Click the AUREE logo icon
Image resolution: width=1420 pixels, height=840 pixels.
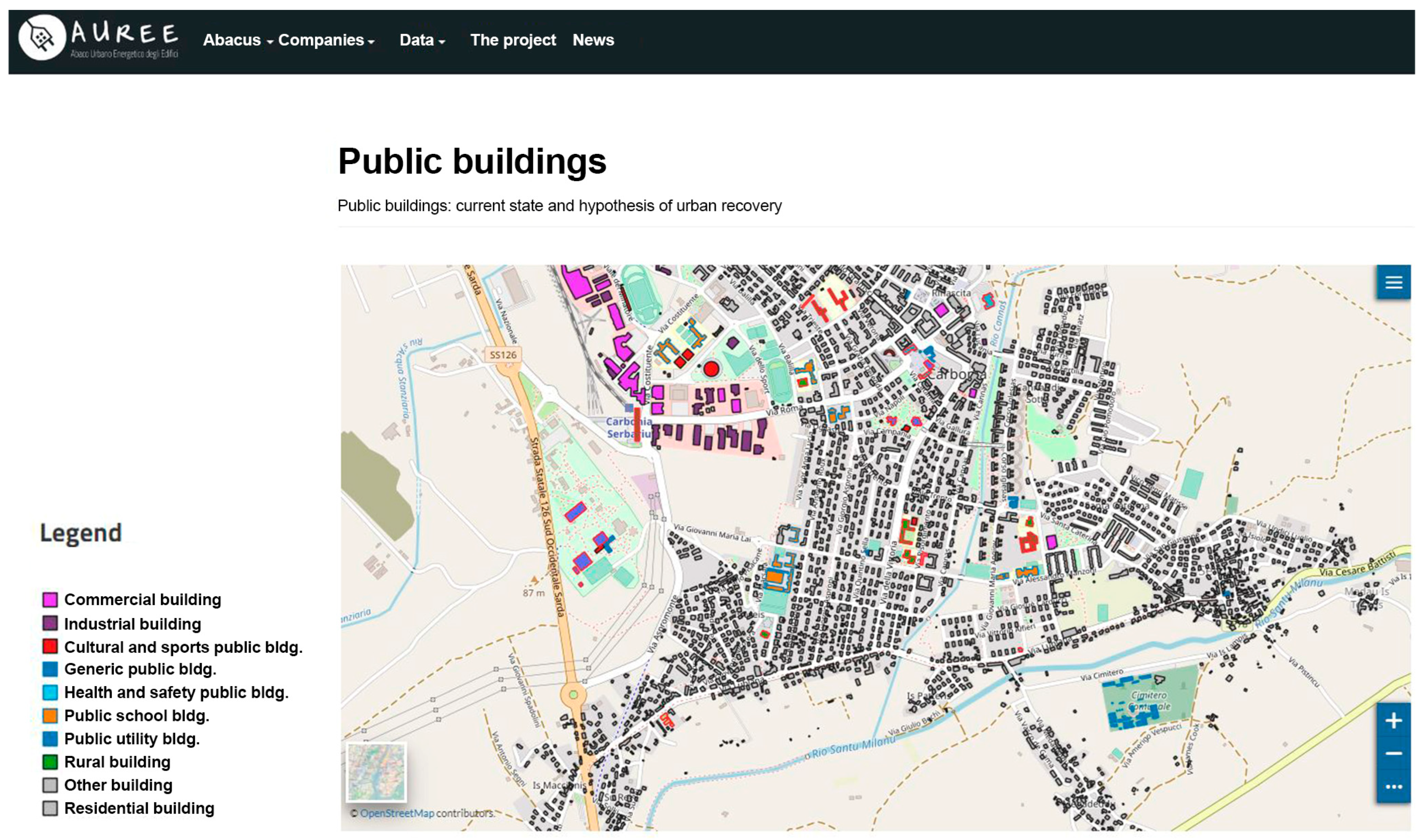click(x=41, y=38)
